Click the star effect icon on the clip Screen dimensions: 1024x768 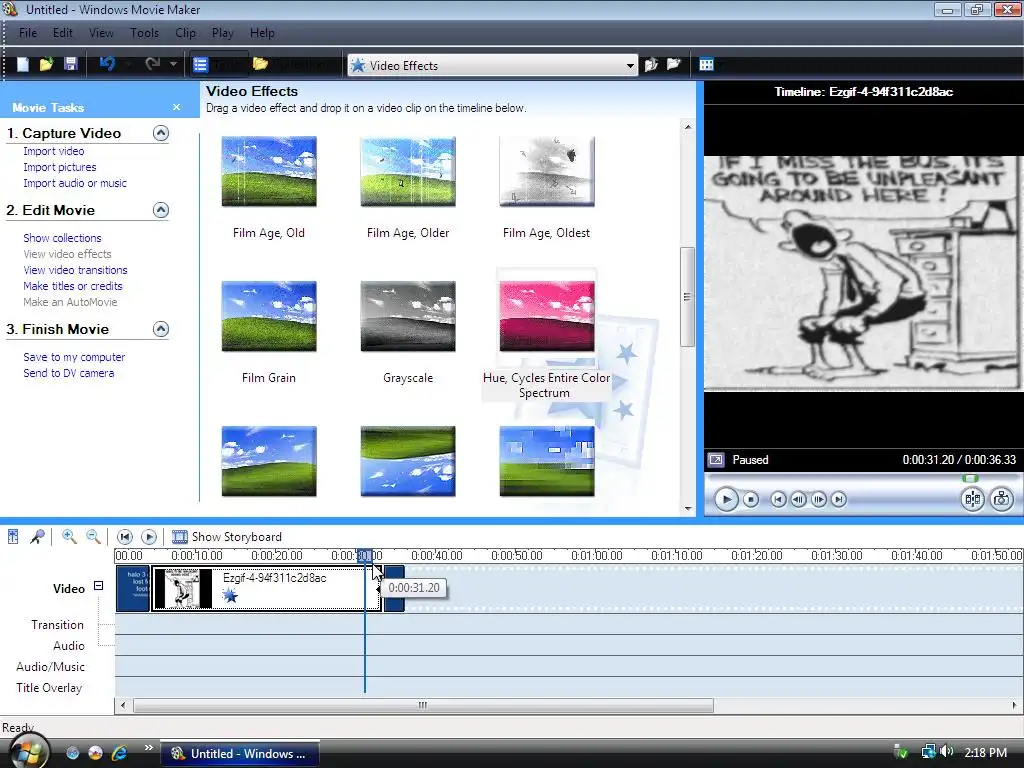click(x=230, y=595)
